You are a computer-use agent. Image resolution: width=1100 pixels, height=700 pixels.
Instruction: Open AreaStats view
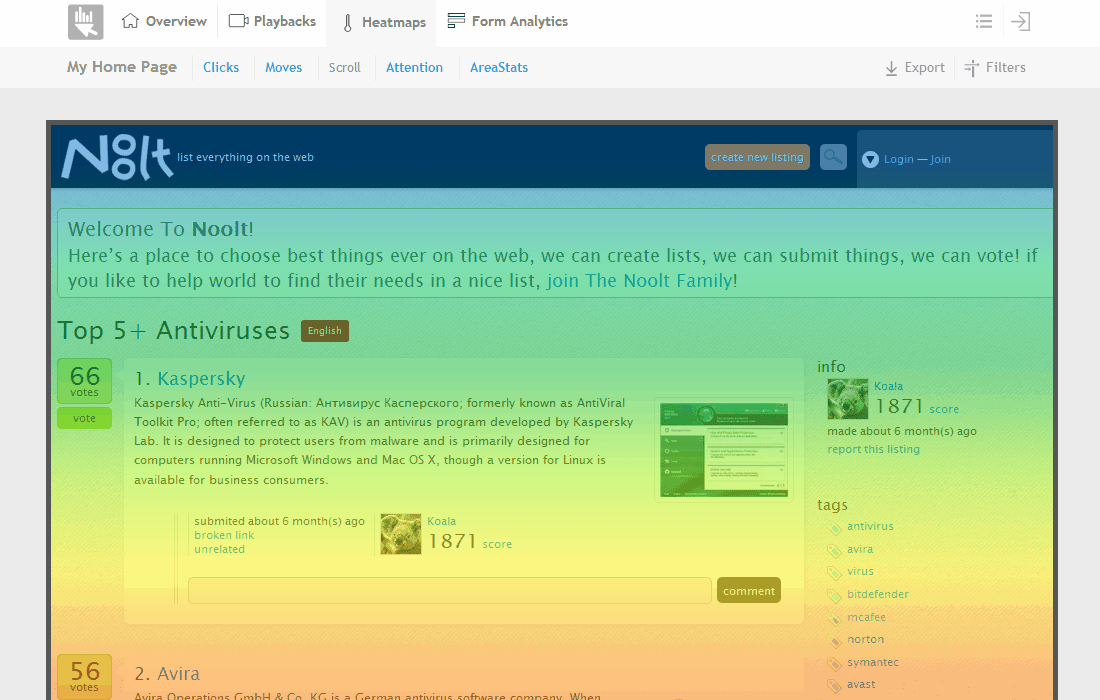pyautogui.click(x=499, y=67)
